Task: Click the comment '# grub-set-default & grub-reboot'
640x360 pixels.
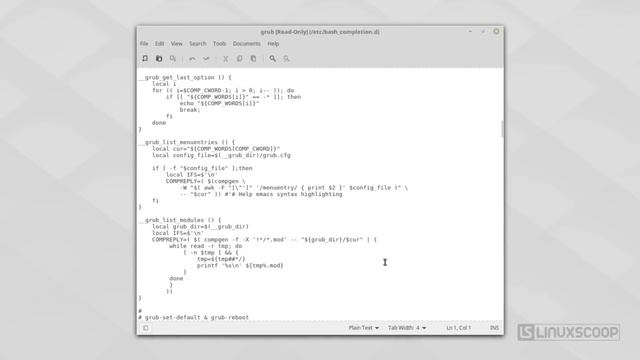Action: [193, 317]
